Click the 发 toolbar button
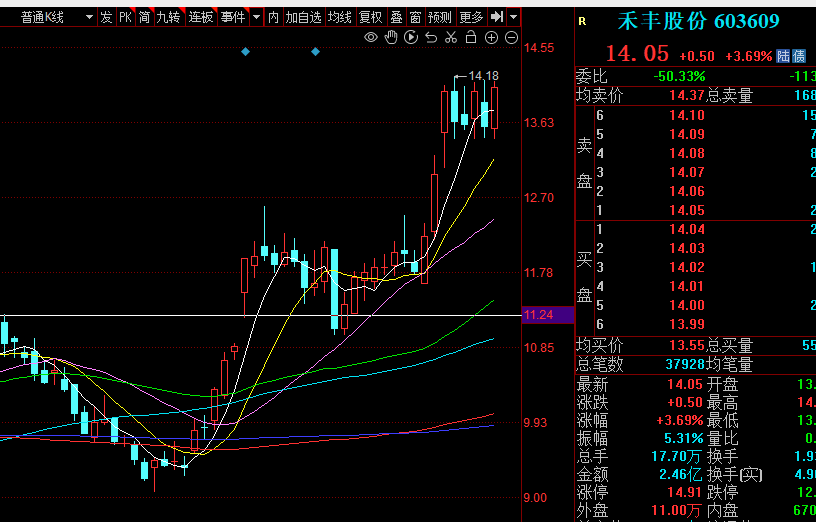 [x=106, y=18]
